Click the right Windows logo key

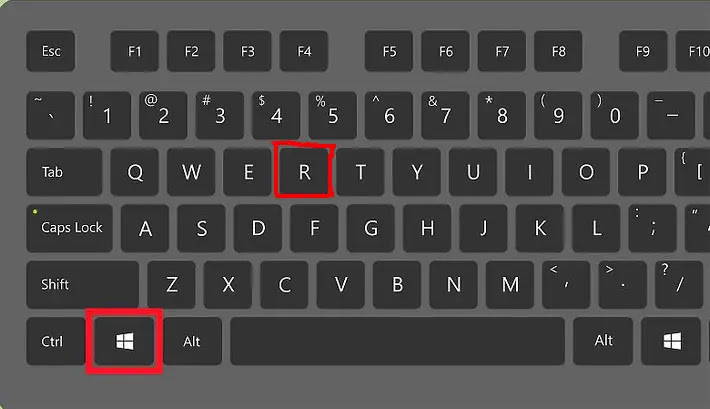point(671,341)
